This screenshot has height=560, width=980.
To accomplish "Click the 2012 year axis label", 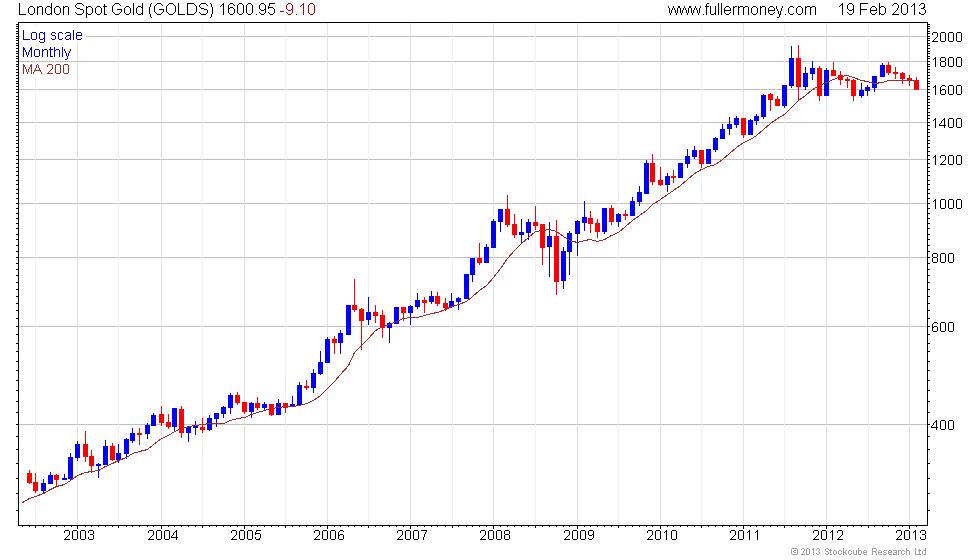I will click(828, 535).
